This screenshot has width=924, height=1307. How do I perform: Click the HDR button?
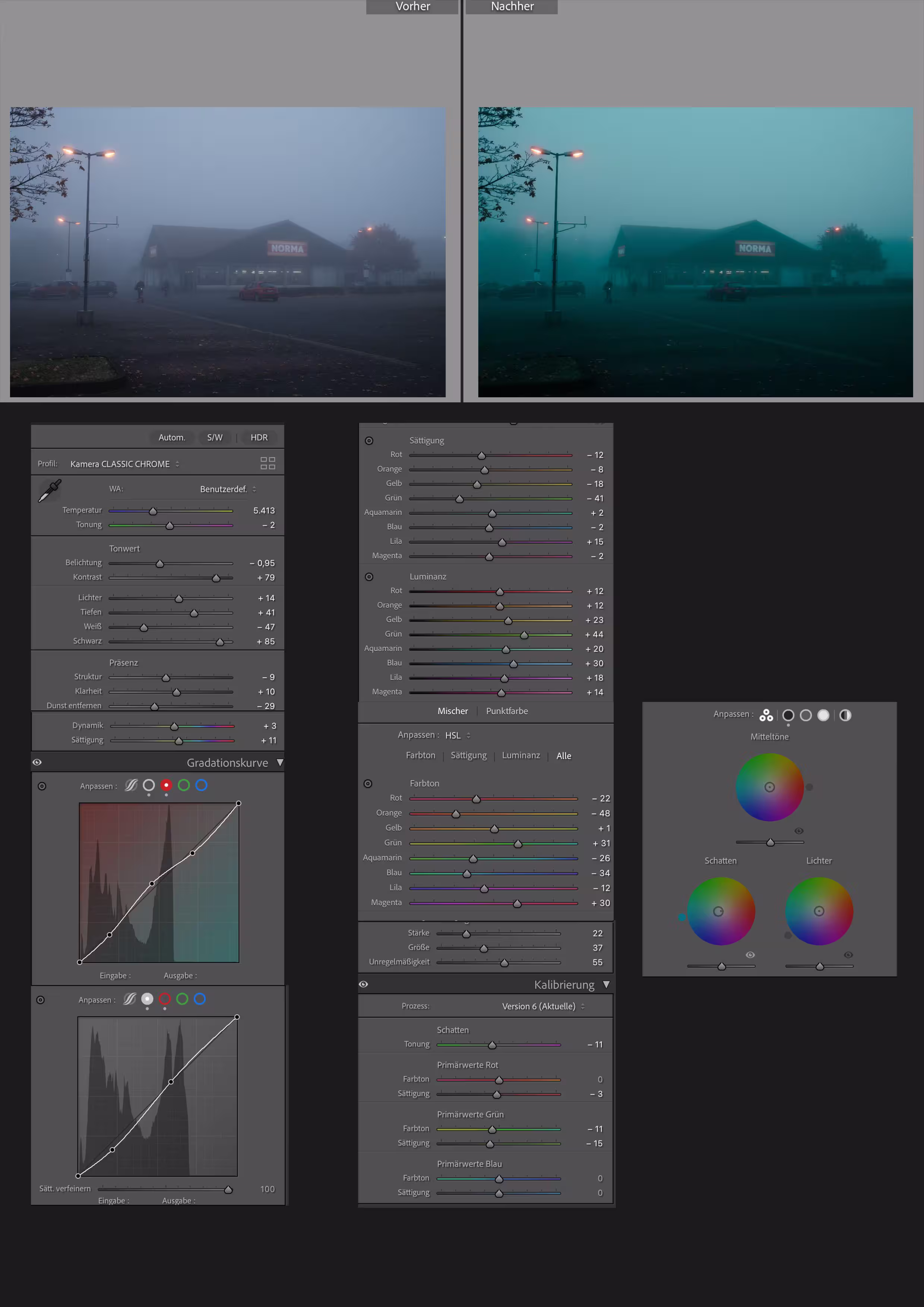259,437
